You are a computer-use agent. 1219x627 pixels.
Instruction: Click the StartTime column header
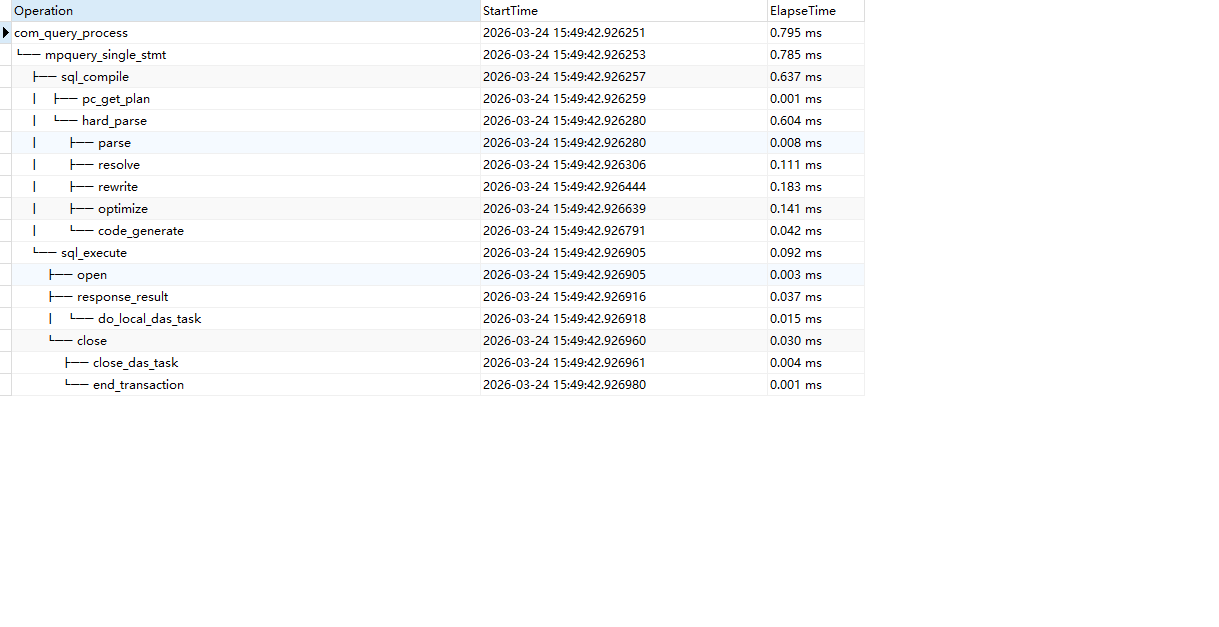tap(510, 11)
